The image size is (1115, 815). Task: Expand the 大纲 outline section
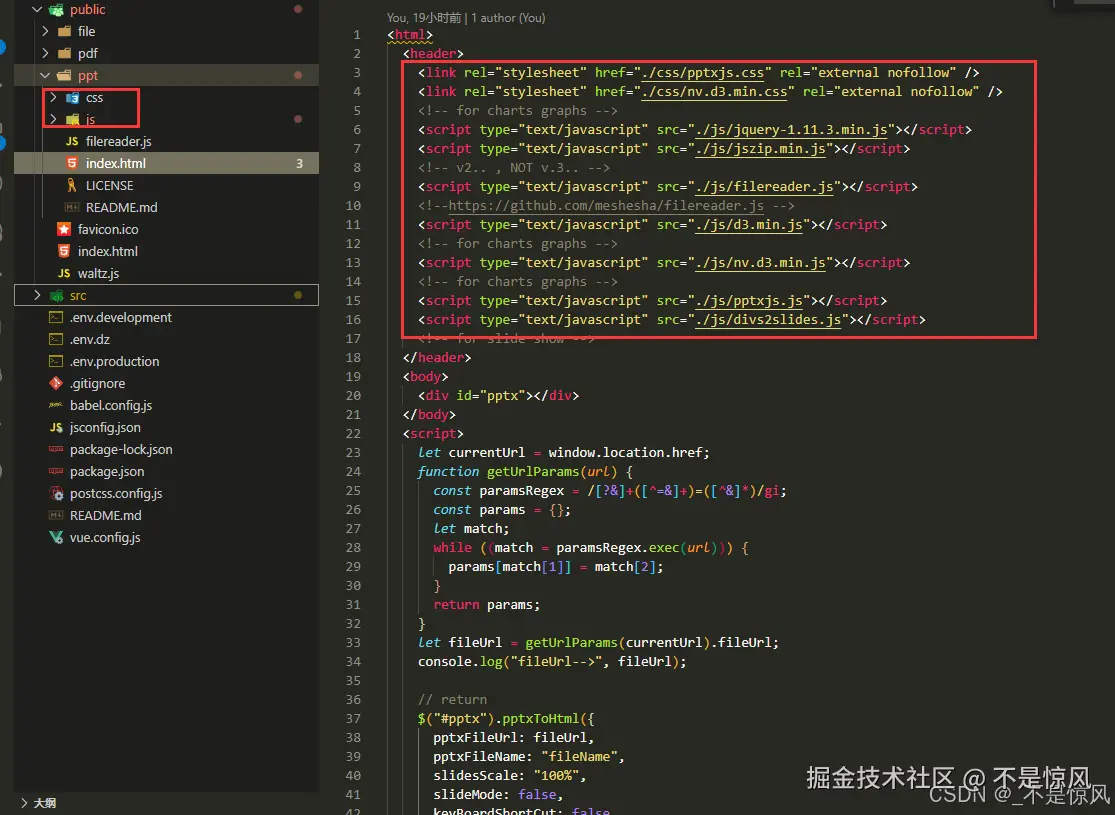tap(24, 803)
